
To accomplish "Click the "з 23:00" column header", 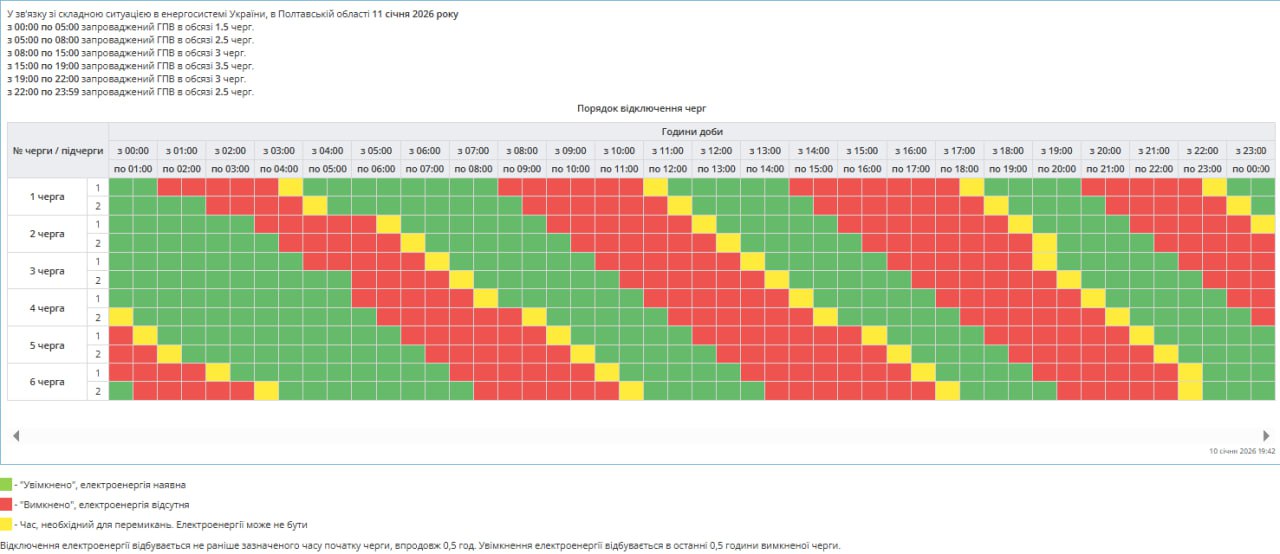I will pyautogui.click(x=1250, y=150).
